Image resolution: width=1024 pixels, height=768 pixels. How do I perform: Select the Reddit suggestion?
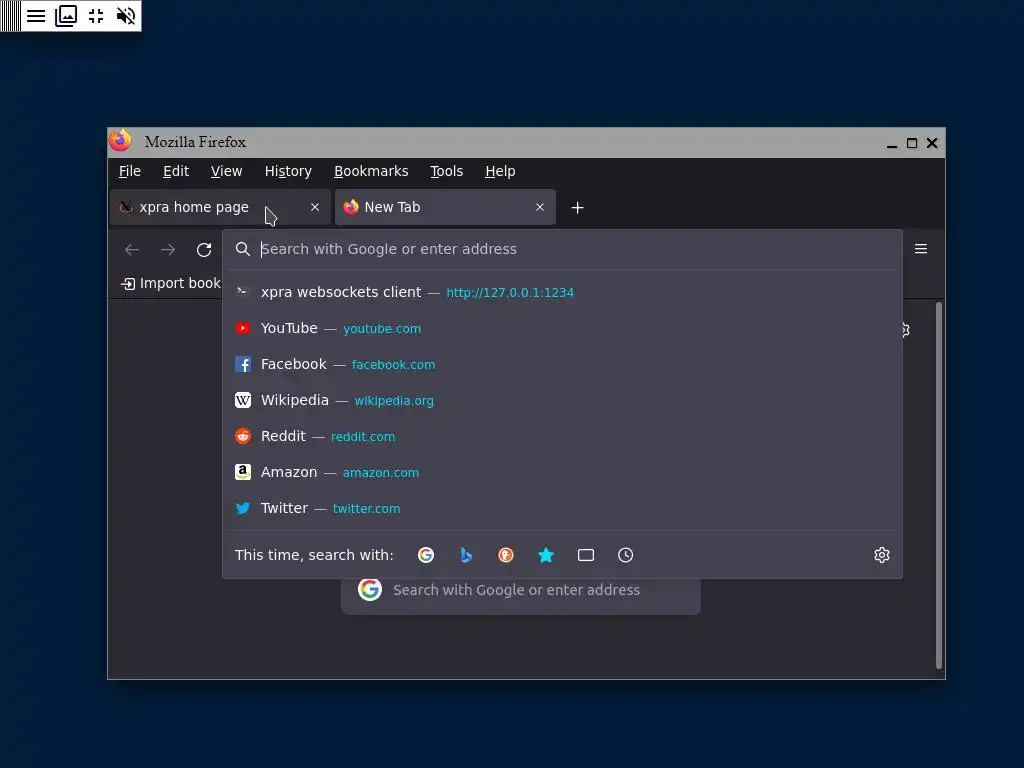pyautogui.click(x=562, y=436)
